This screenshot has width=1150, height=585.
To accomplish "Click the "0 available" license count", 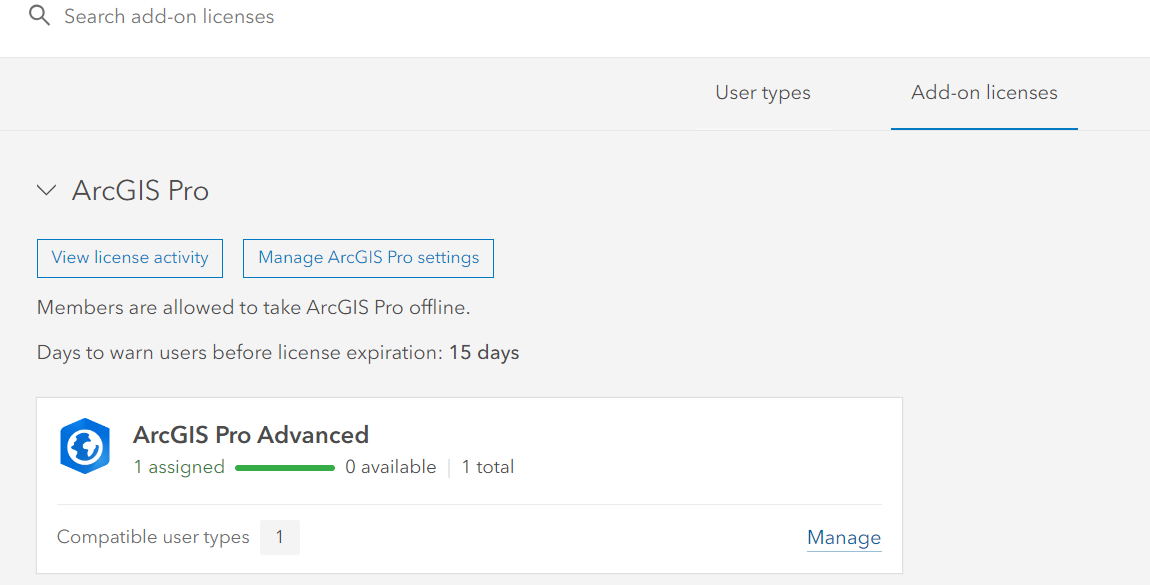I will [391, 466].
